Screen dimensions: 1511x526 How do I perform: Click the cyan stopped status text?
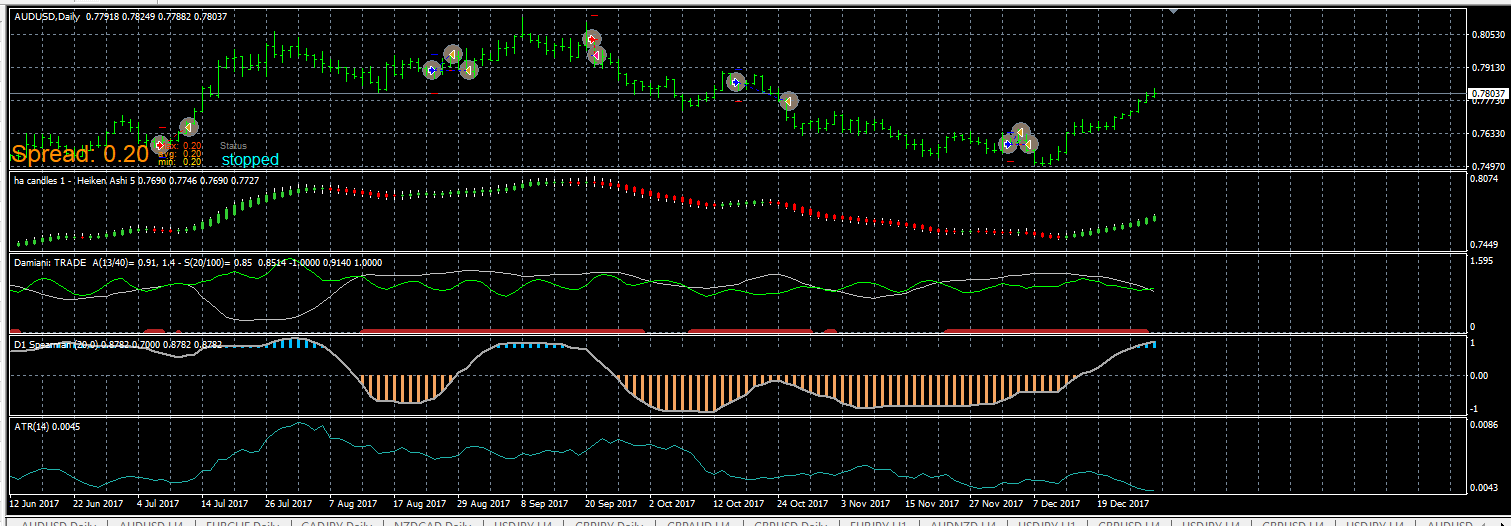click(250, 159)
